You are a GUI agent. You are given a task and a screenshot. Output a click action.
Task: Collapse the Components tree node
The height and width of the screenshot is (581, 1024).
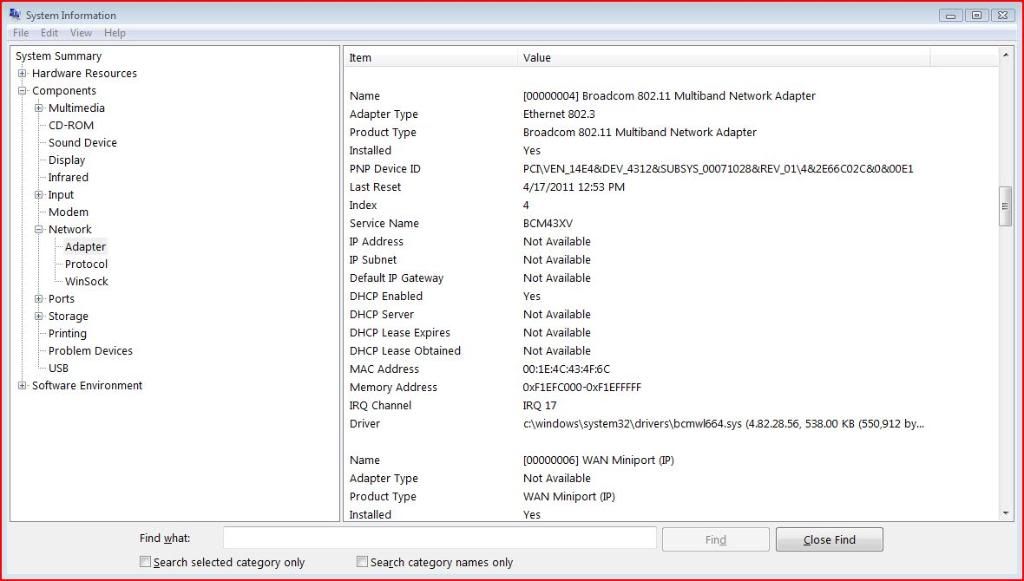click(x=22, y=91)
